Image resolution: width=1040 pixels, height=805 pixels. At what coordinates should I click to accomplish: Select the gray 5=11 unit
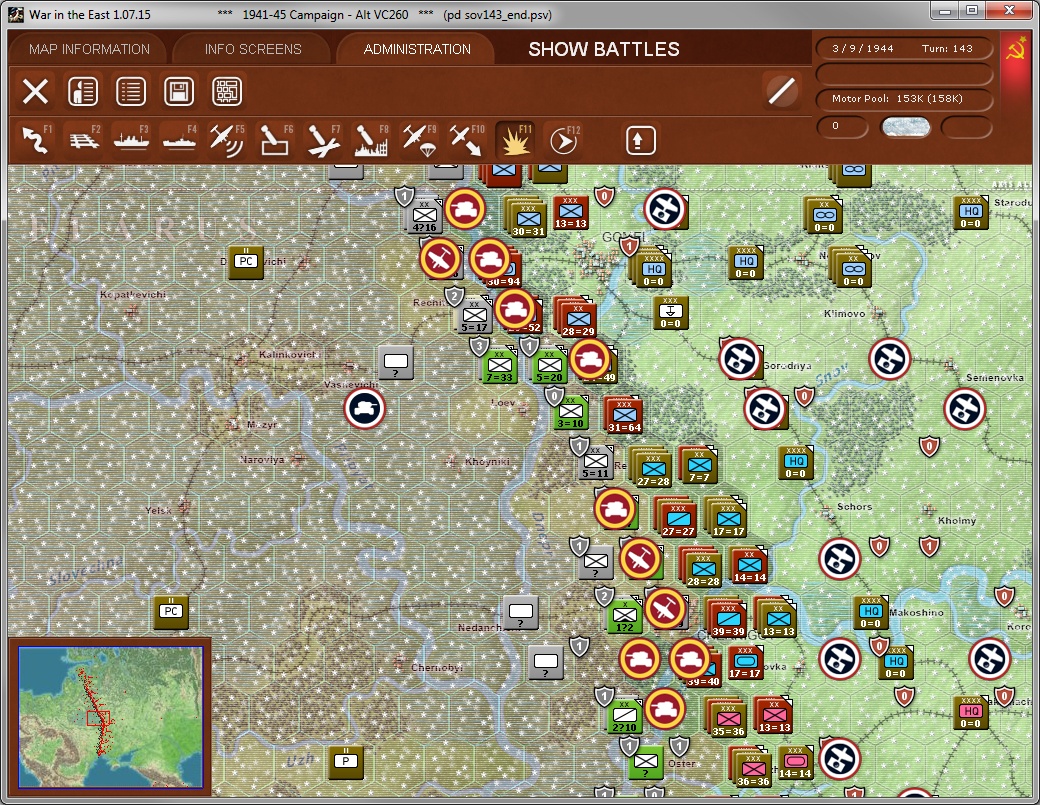pos(595,462)
